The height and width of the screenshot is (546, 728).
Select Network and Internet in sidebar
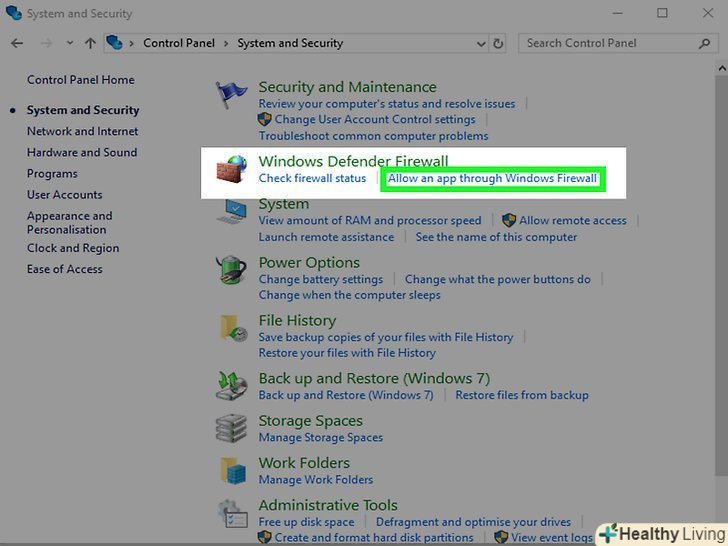point(83,131)
